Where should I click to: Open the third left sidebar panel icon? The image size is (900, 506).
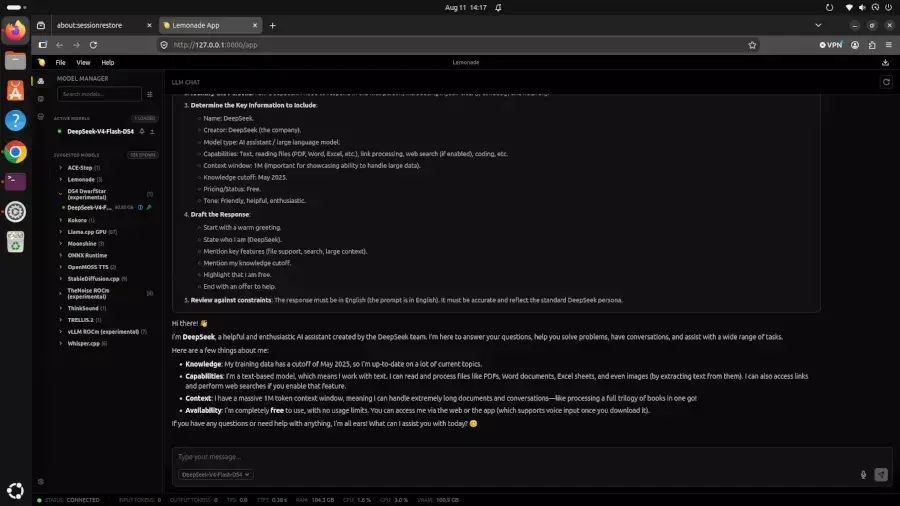click(41, 116)
